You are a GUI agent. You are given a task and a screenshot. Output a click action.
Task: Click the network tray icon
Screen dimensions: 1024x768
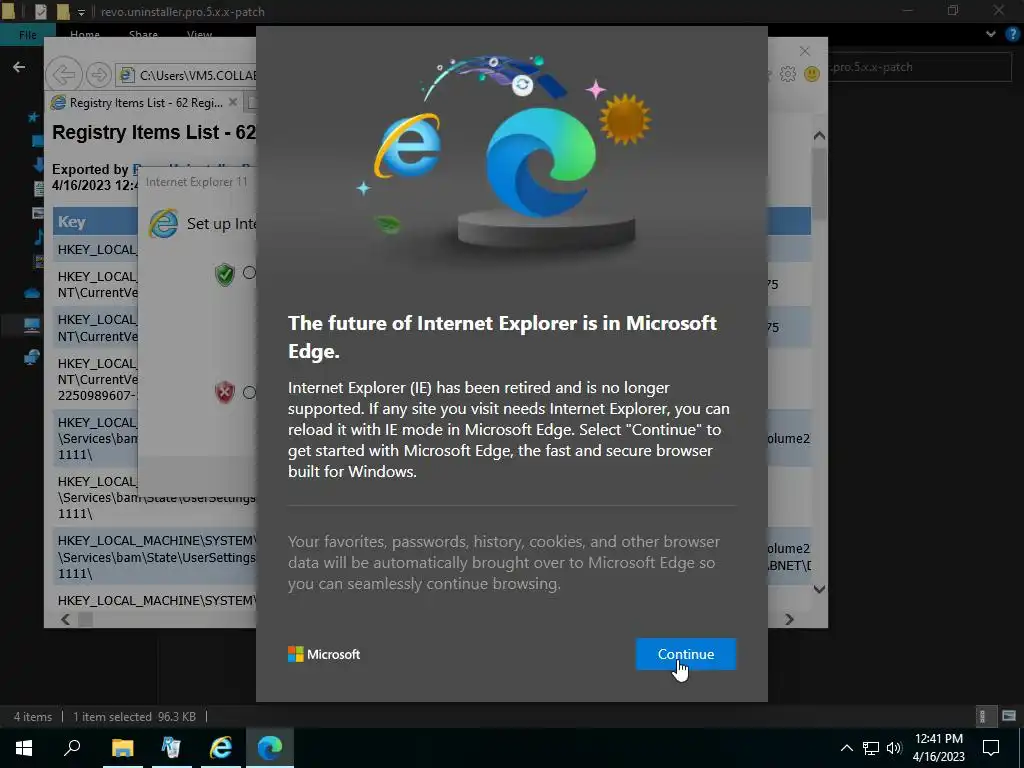(x=871, y=748)
